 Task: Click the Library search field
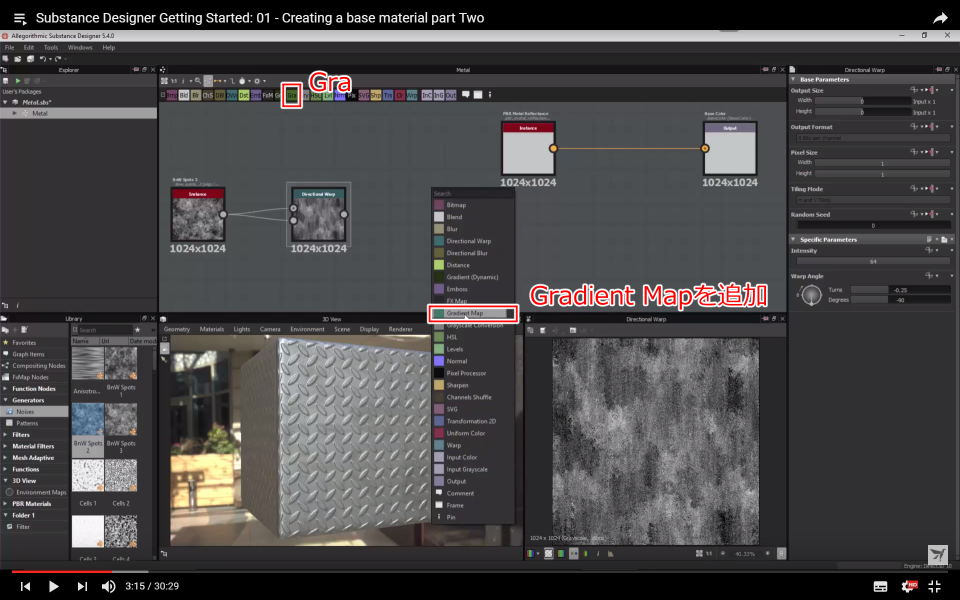pyautogui.click(x=105, y=330)
